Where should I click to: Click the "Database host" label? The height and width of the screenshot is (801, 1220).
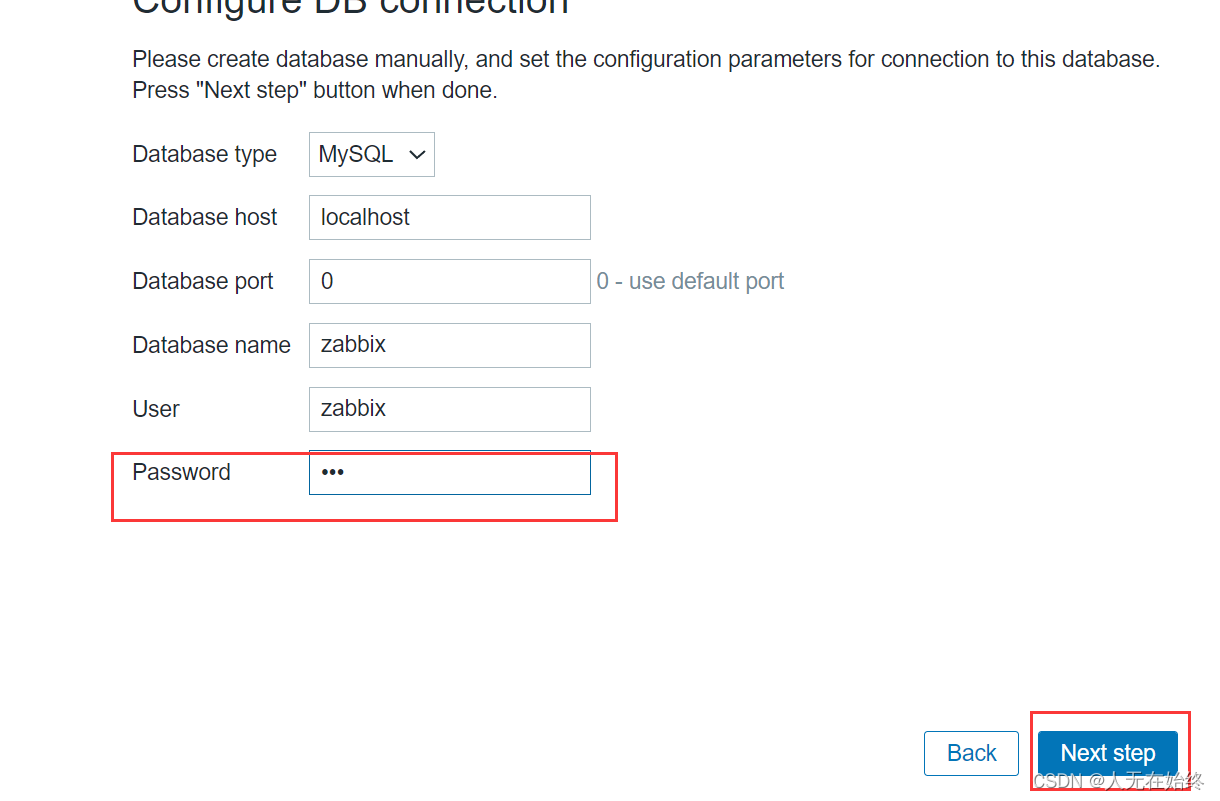[205, 217]
